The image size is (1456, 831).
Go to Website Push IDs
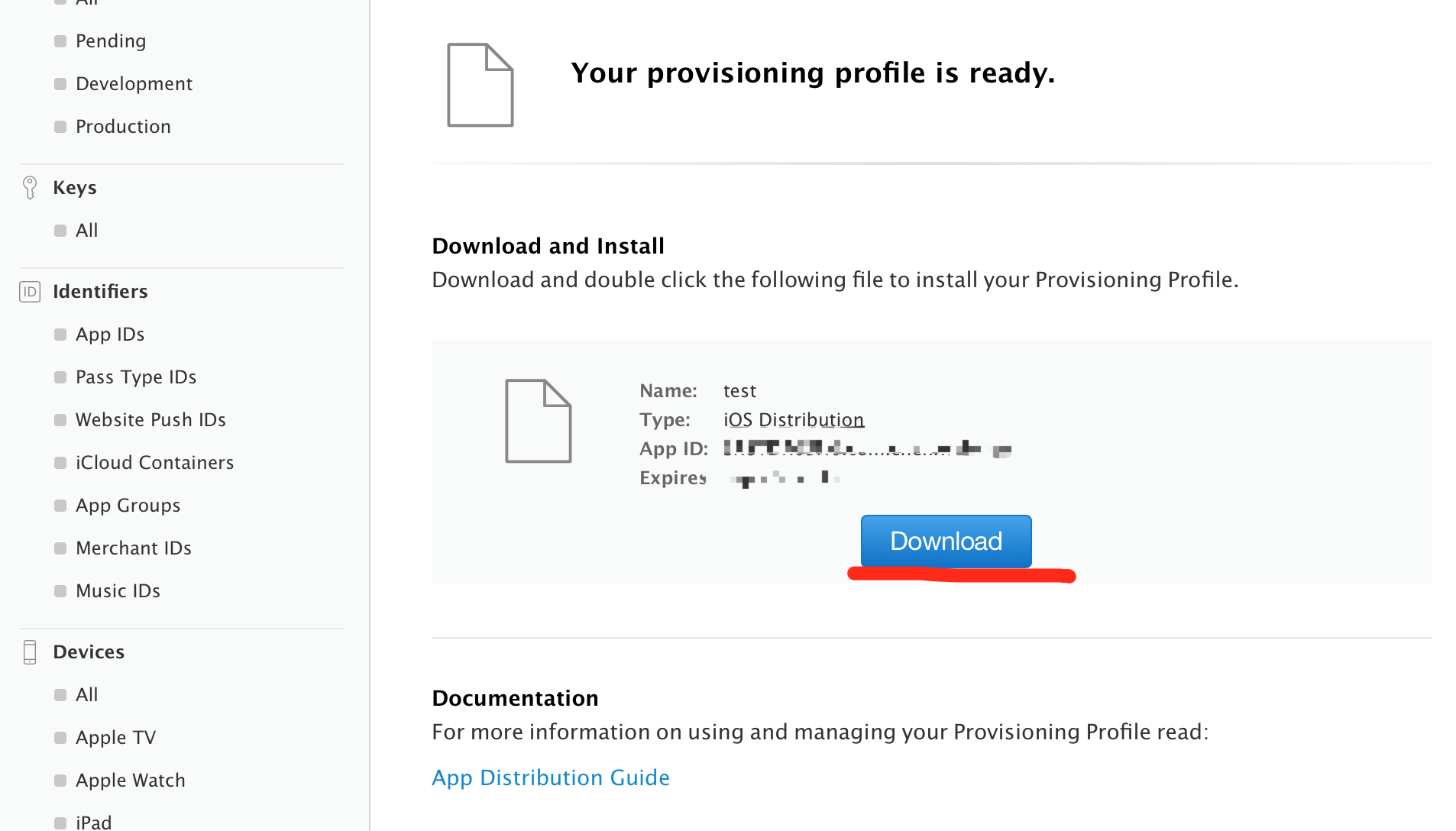[x=150, y=420]
